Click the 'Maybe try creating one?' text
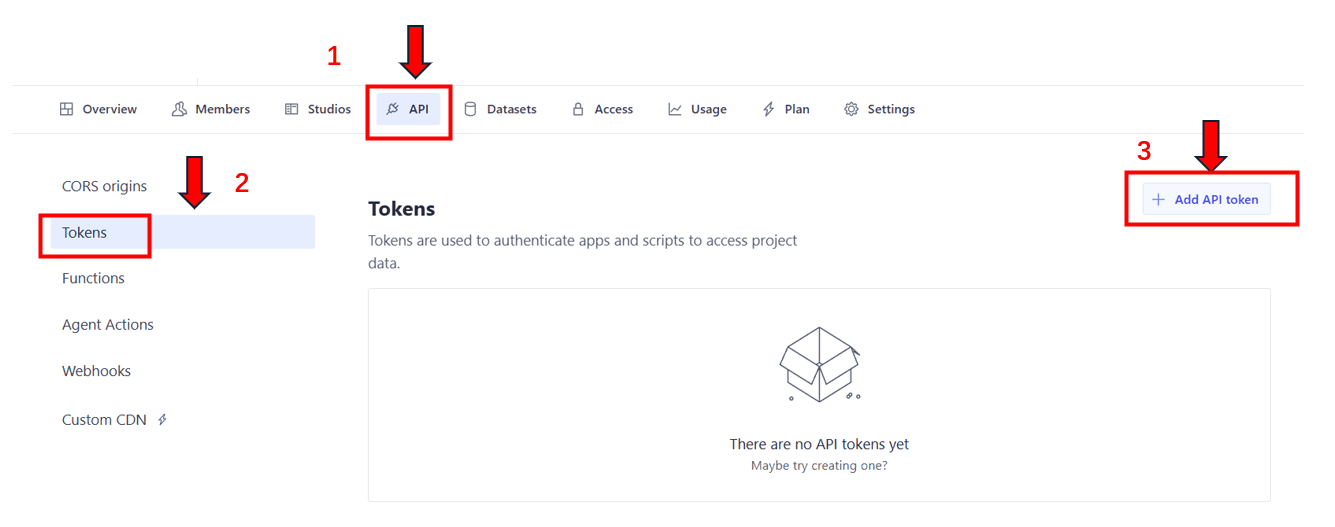Screen dimensions: 1335x527 [819, 466]
